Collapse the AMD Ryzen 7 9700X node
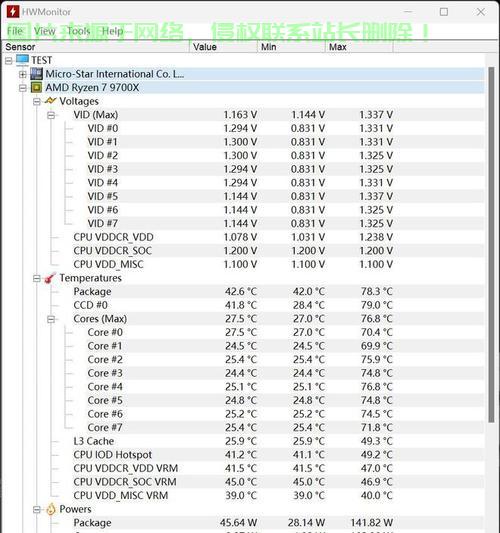500x533 pixels. tap(23, 88)
